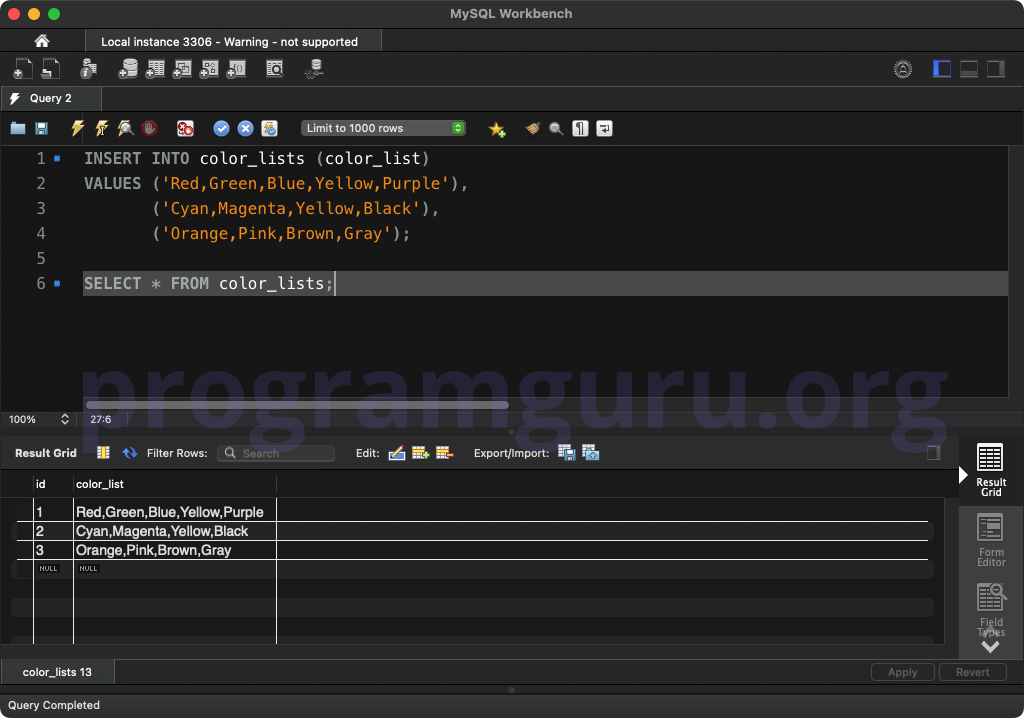Create a new view icon

[x=182, y=69]
